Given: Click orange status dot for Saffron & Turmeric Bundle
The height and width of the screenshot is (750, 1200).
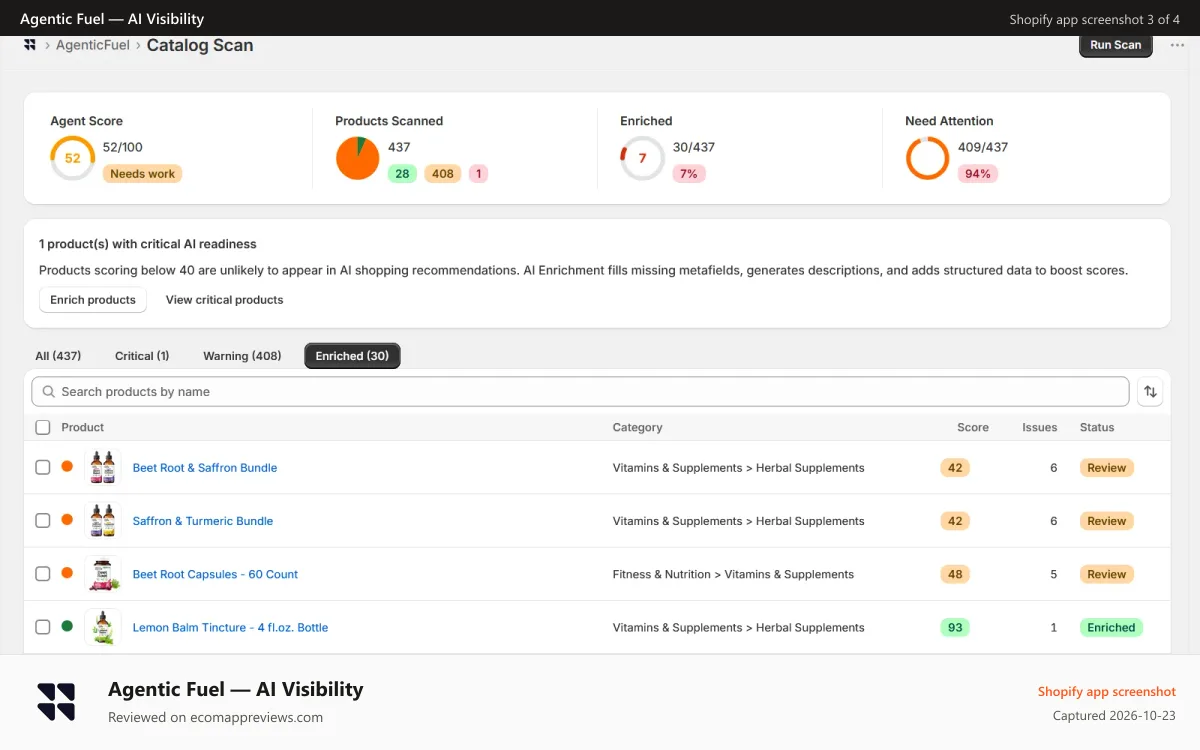Looking at the screenshot, I should (x=67, y=520).
